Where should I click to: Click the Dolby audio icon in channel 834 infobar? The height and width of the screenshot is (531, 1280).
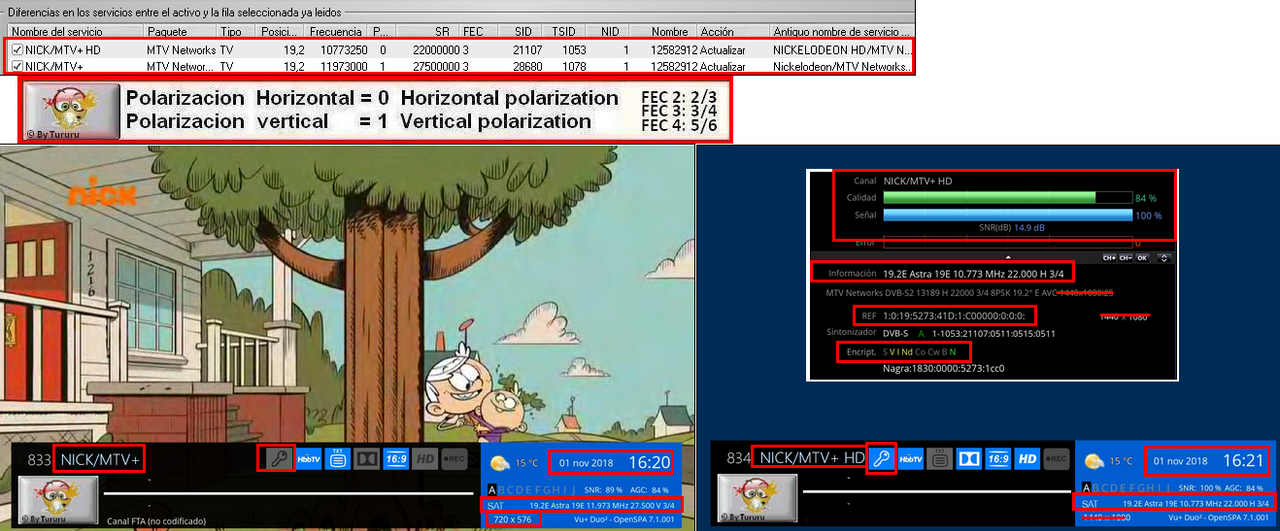point(968,459)
